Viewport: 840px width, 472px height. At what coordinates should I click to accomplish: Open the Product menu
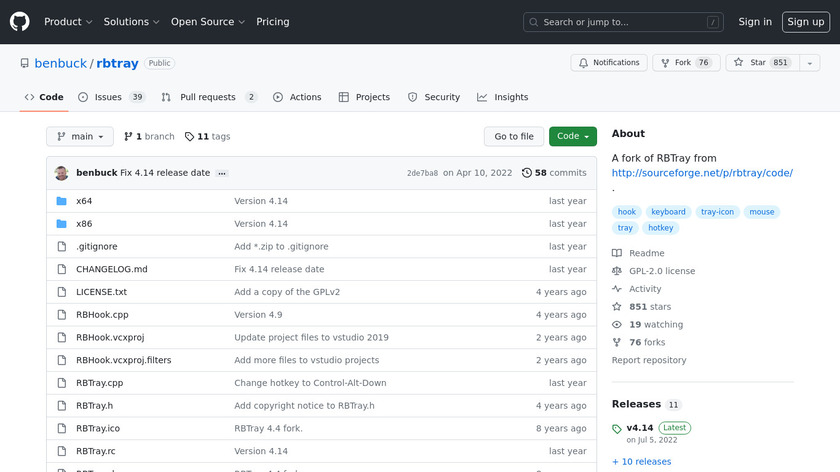pos(68,22)
